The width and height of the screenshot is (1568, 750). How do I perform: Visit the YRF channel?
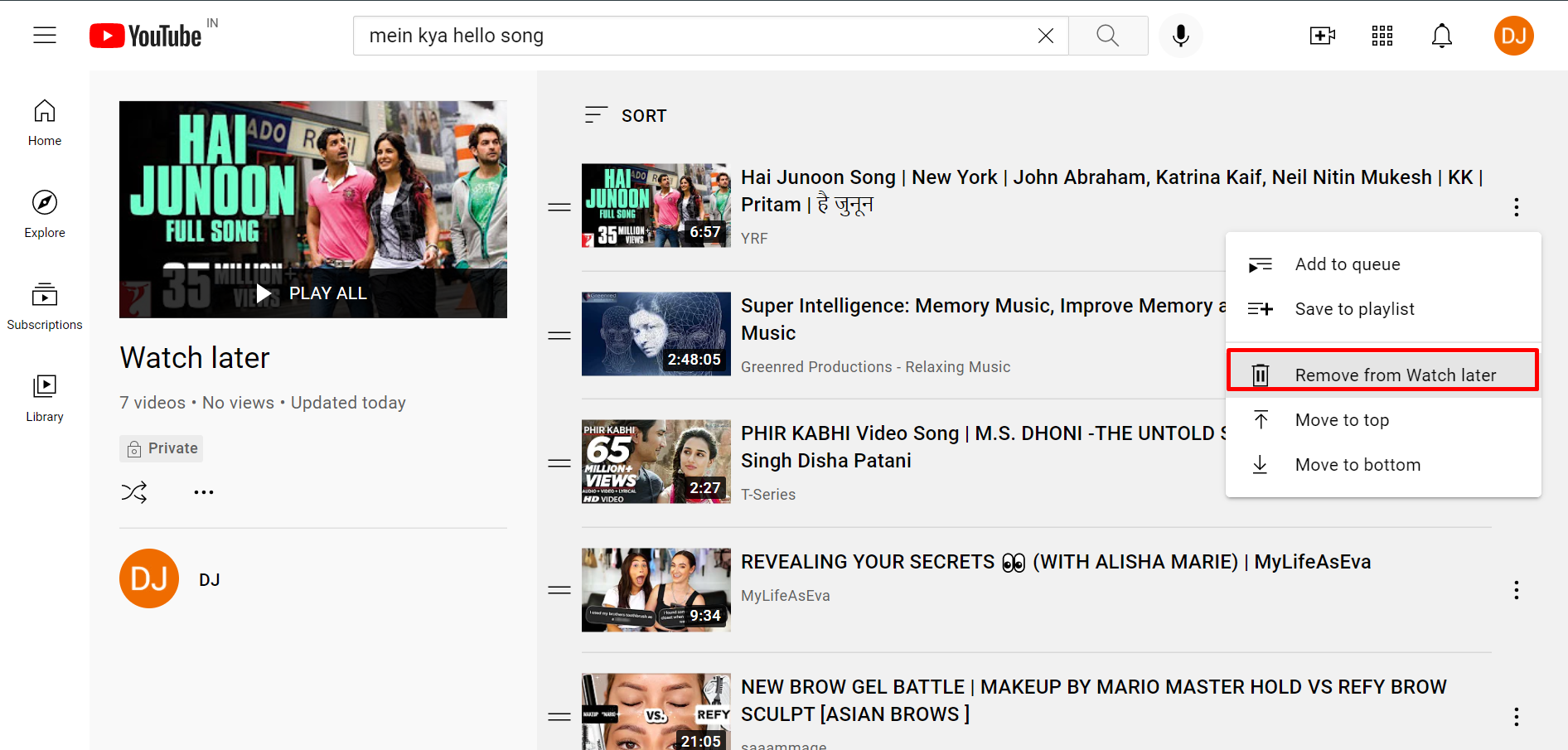click(754, 239)
